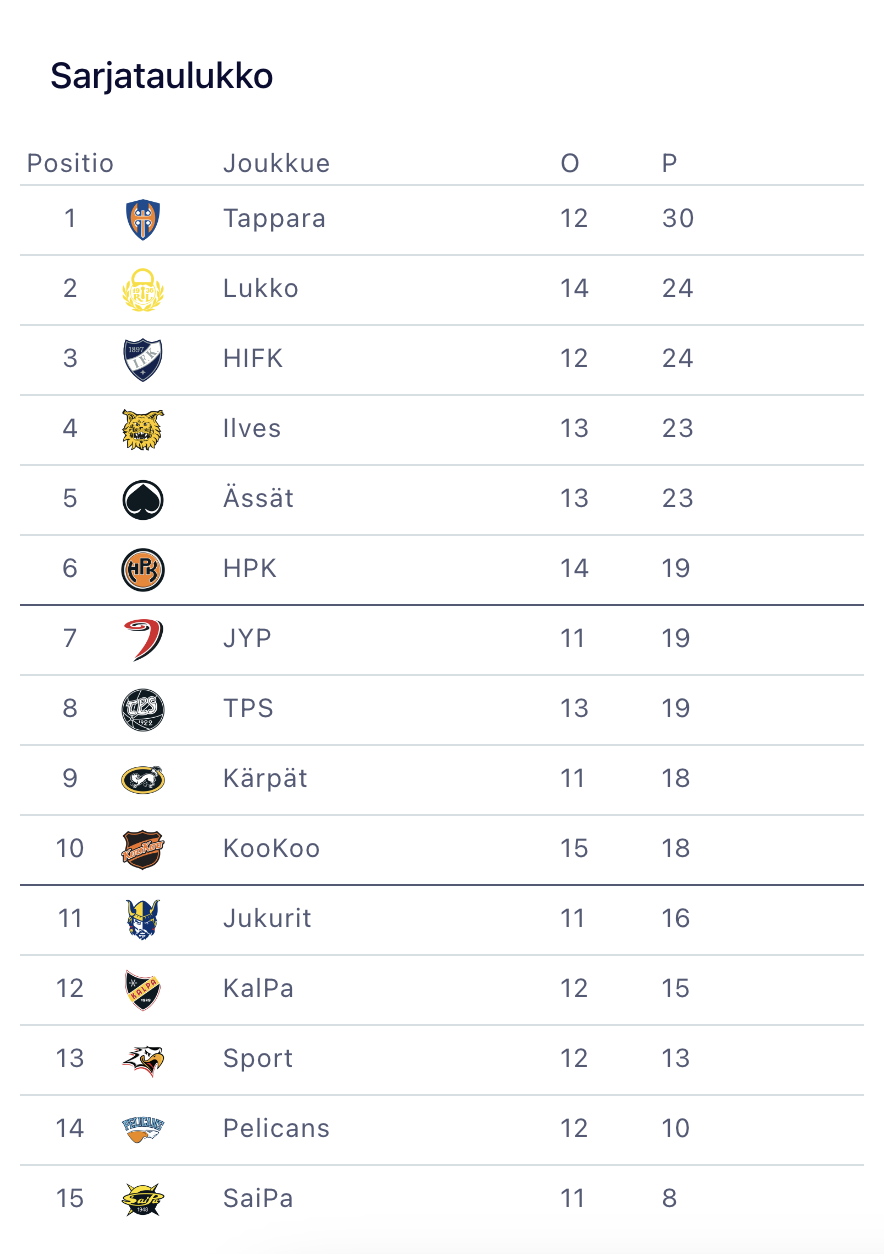Click the Jukurit team logo
The height and width of the screenshot is (1254, 884).
point(143,919)
